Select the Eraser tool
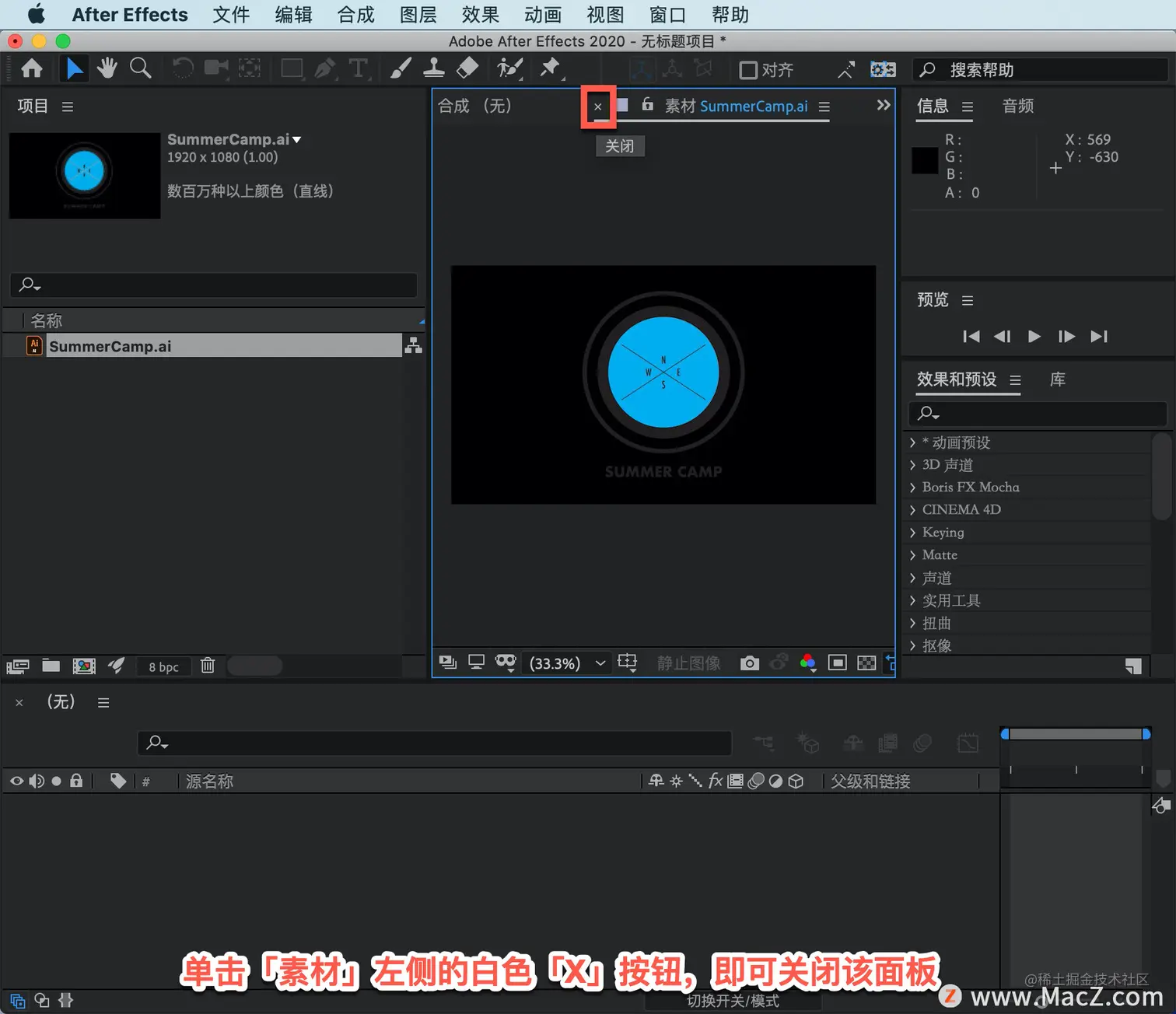Screen dimensions: 1176x1014 pyautogui.click(x=467, y=69)
